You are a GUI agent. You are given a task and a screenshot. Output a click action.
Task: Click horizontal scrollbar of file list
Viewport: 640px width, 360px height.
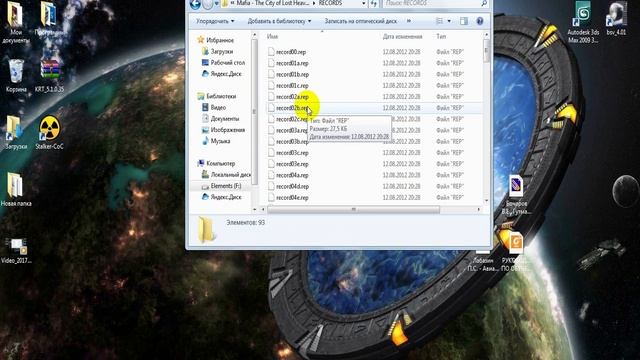point(353,209)
